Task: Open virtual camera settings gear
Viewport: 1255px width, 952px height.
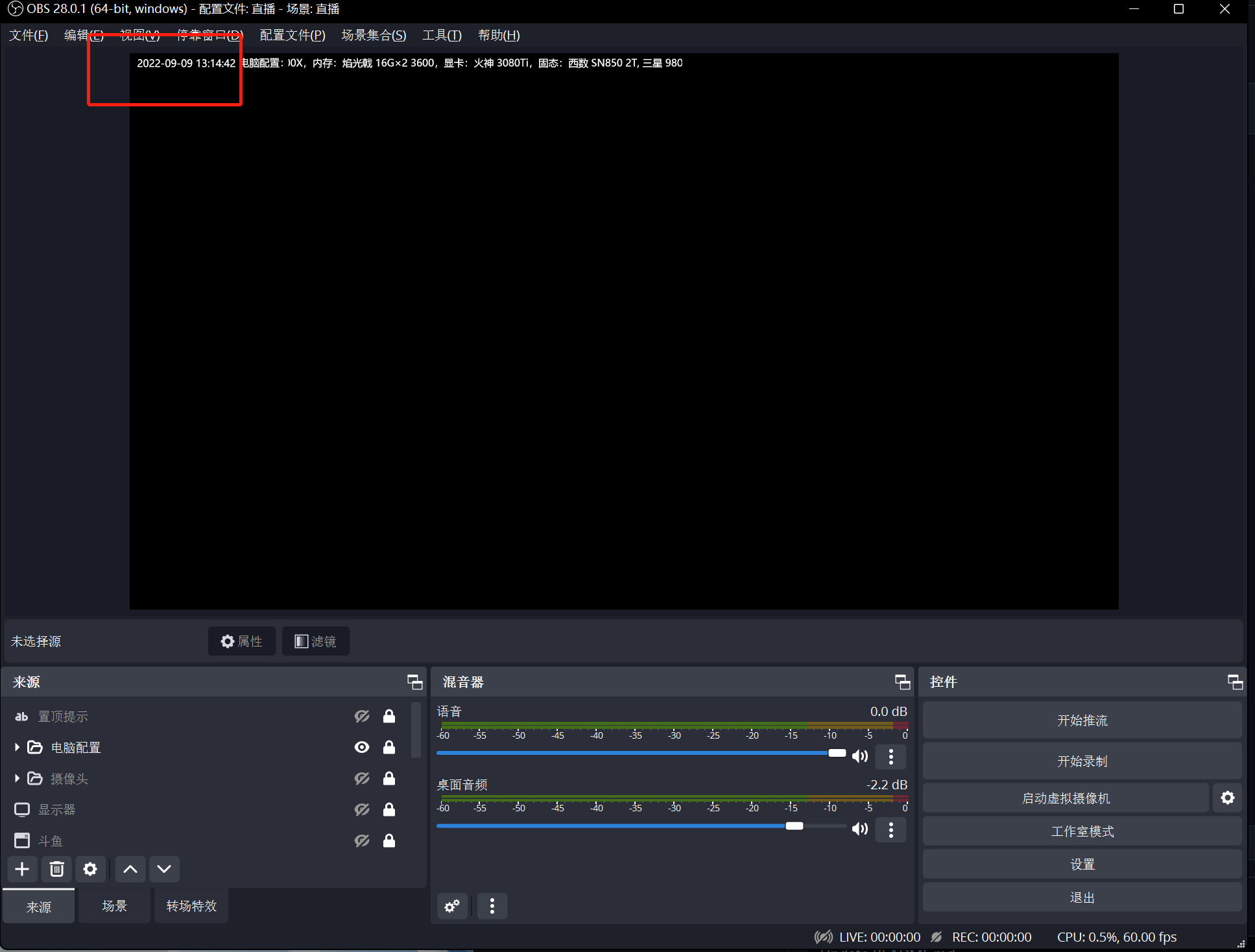Action: click(x=1228, y=798)
